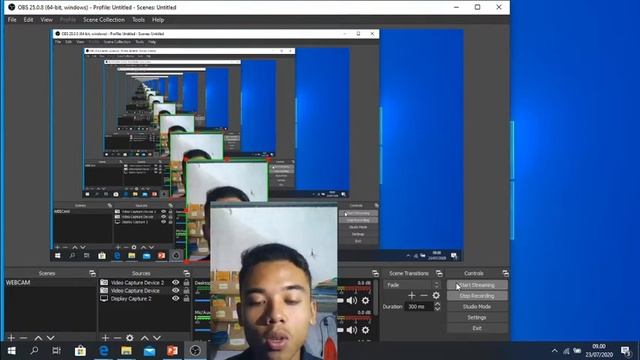
Task: Open File Explorer from taskbar
Action: [x=127, y=351]
